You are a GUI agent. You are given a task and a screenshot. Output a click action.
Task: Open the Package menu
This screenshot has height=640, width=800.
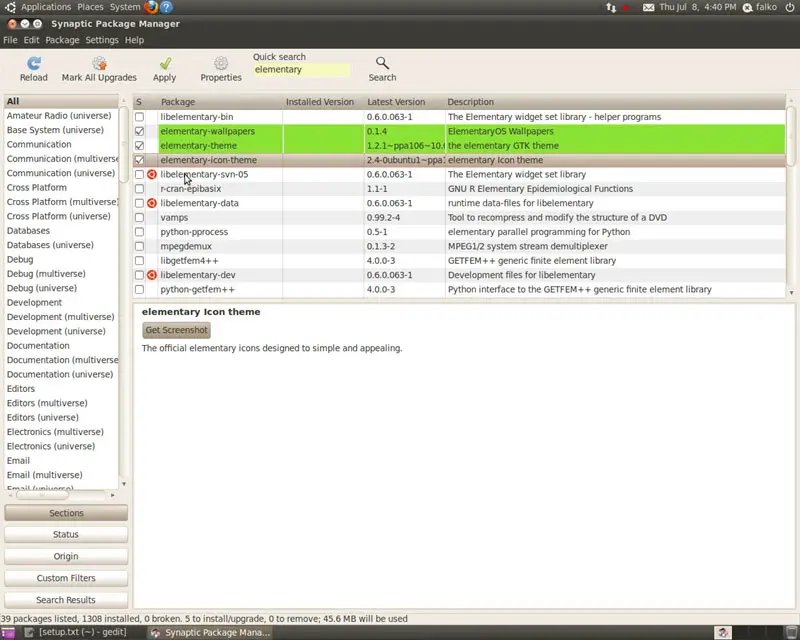pyautogui.click(x=62, y=40)
